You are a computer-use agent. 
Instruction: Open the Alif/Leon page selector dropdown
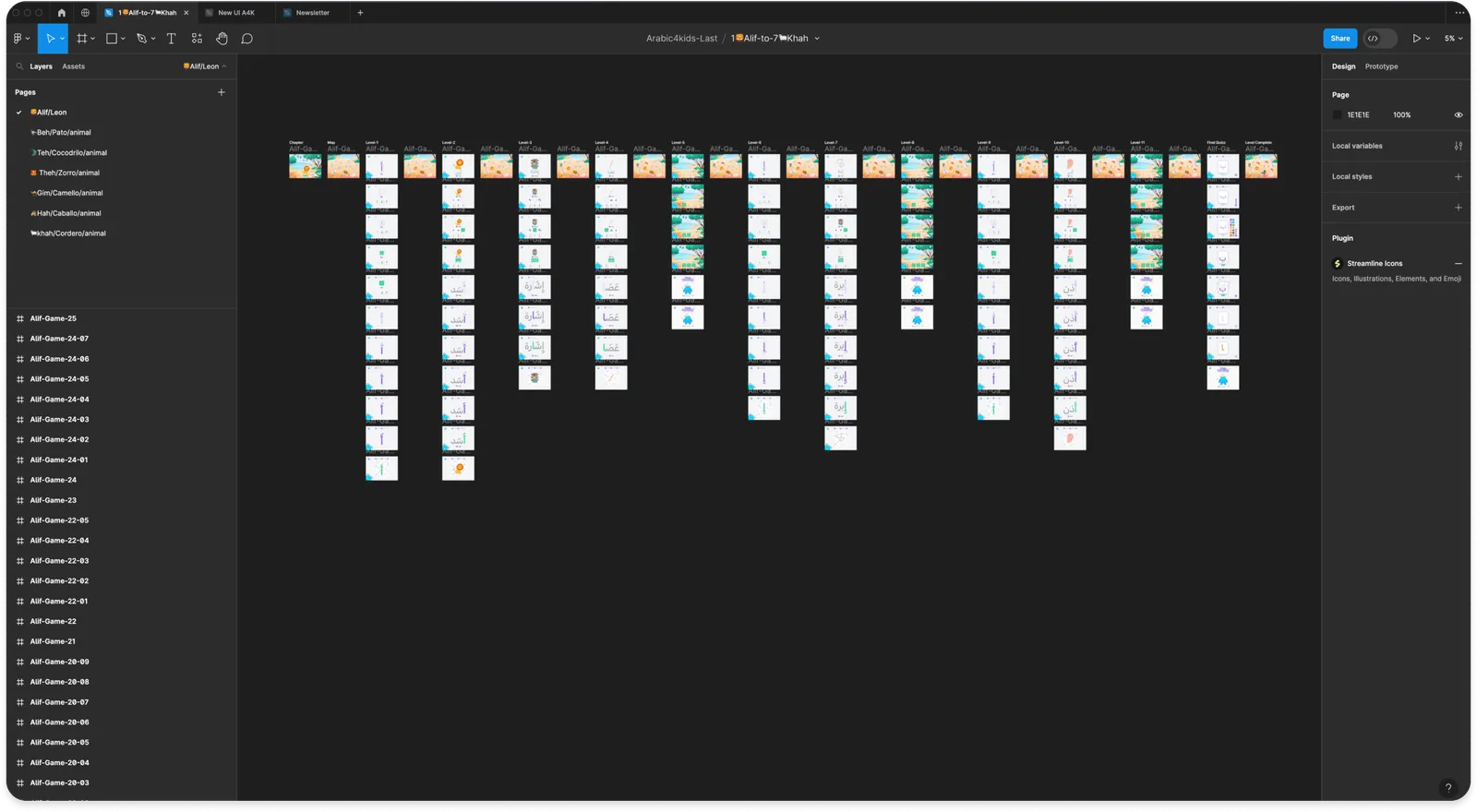204,66
